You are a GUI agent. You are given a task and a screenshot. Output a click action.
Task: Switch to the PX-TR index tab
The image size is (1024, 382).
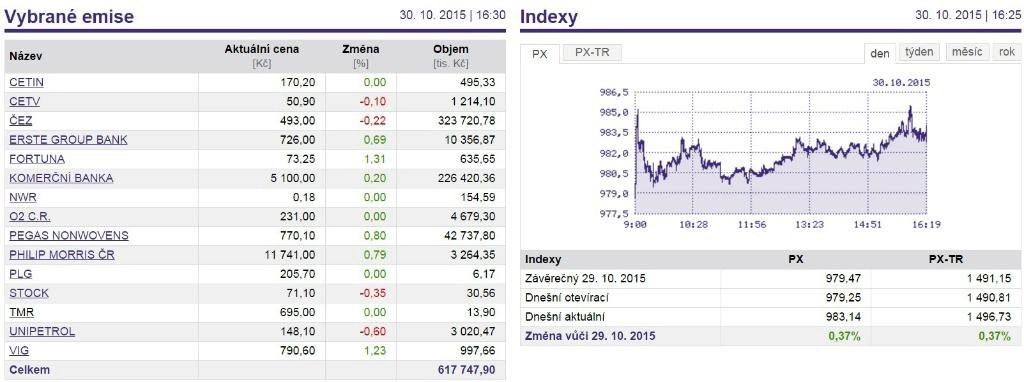pyautogui.click(x=592, y=53)
